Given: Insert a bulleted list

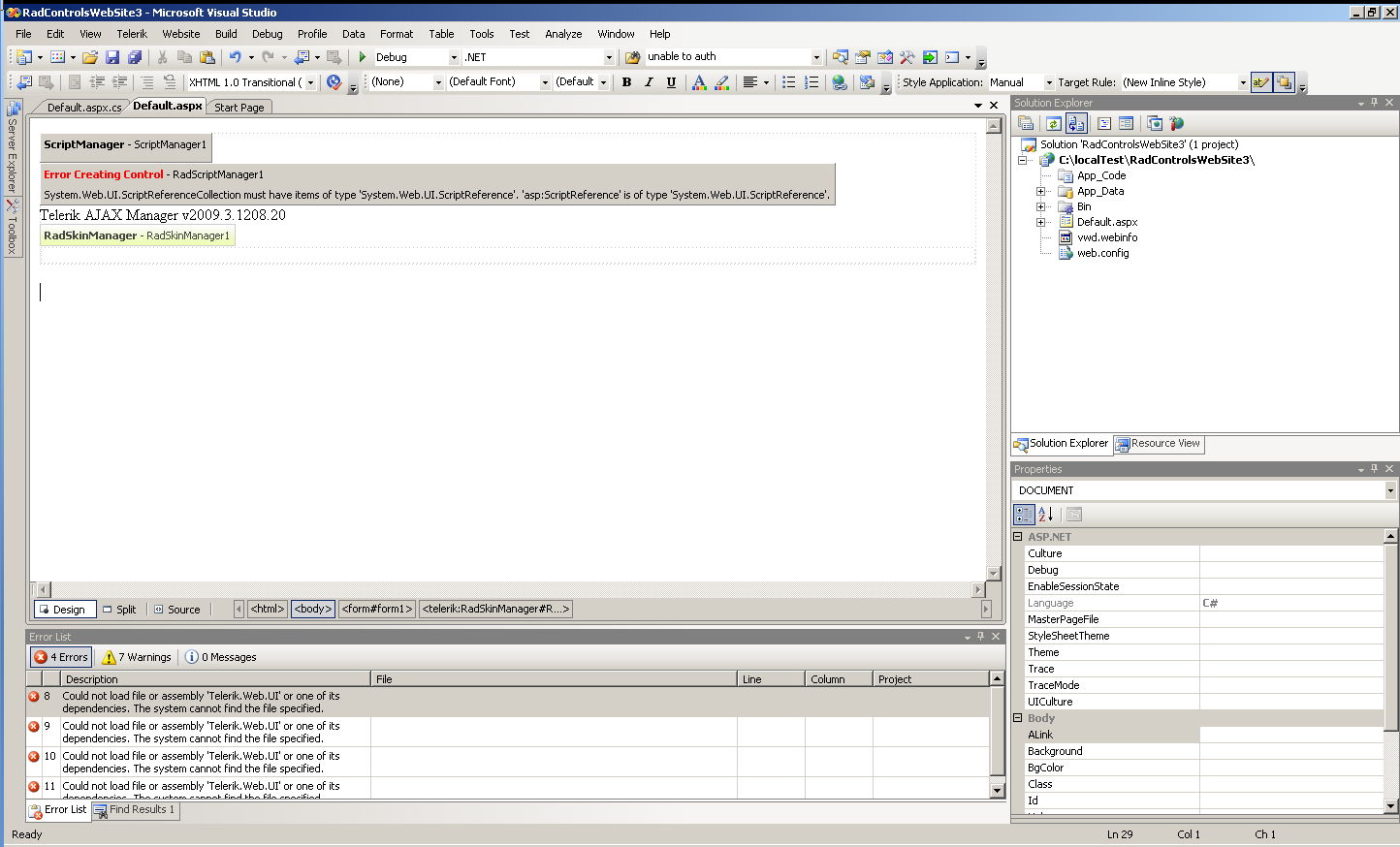Looking at the screenshot, I should click(788, 82).
